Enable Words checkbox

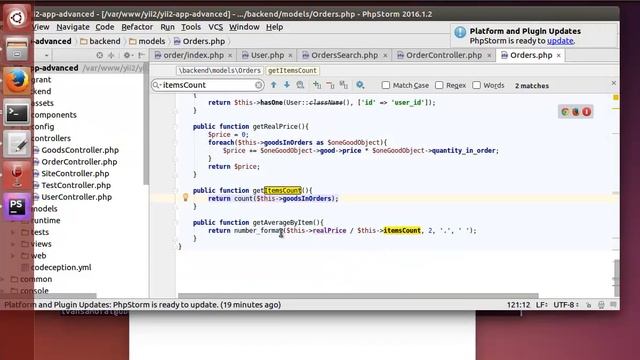476,85
